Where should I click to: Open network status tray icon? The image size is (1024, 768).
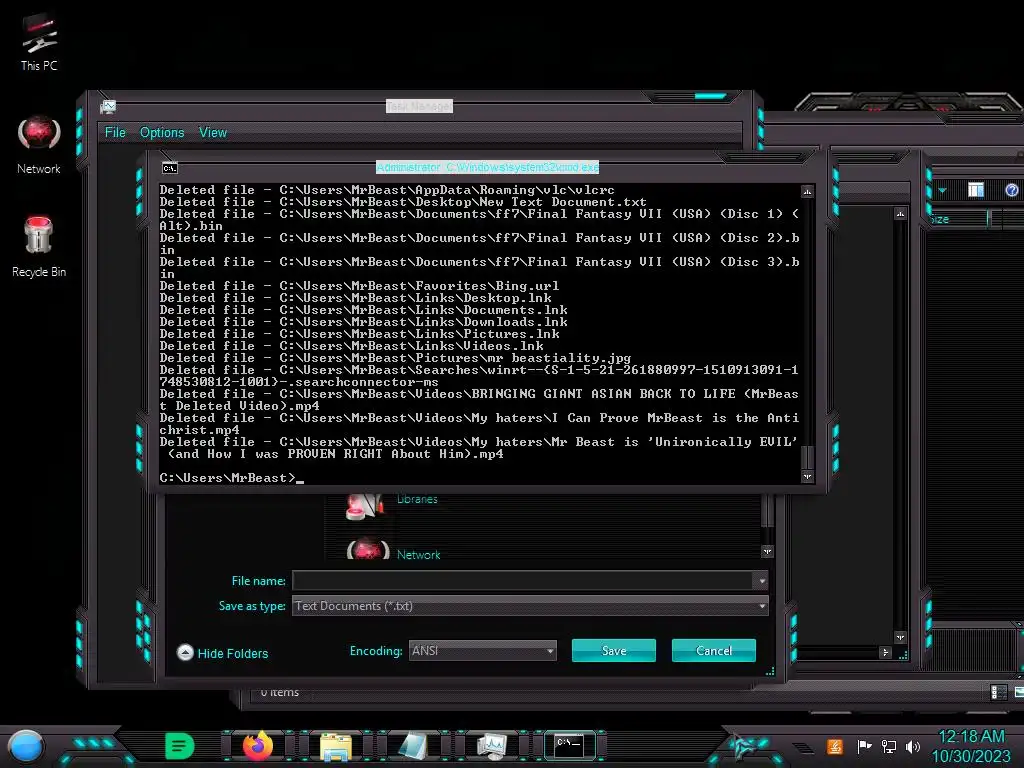pyautogui.click(x=889, y=746)
